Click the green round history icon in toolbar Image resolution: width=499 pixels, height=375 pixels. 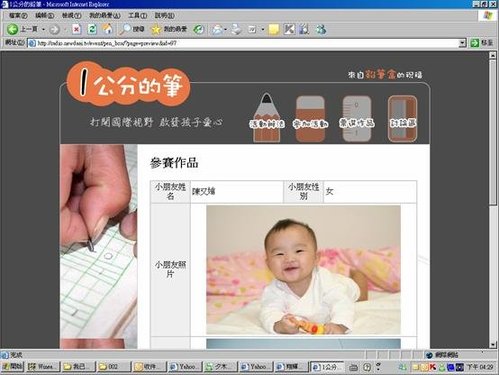199,29
